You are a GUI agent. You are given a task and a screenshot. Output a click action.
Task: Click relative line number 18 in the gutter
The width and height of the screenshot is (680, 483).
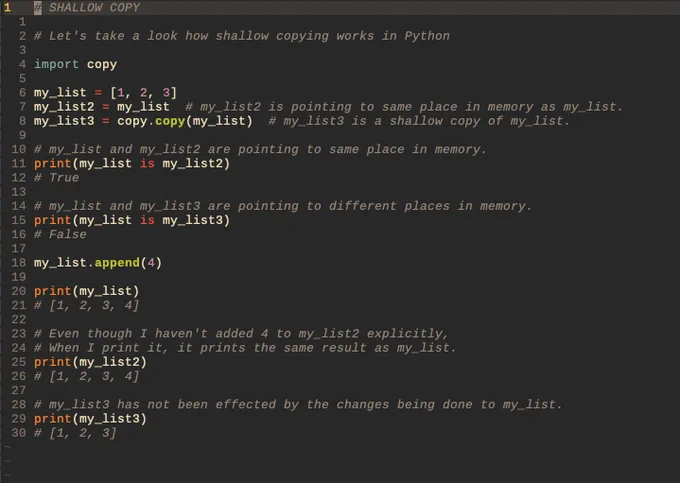click(19, 263)
